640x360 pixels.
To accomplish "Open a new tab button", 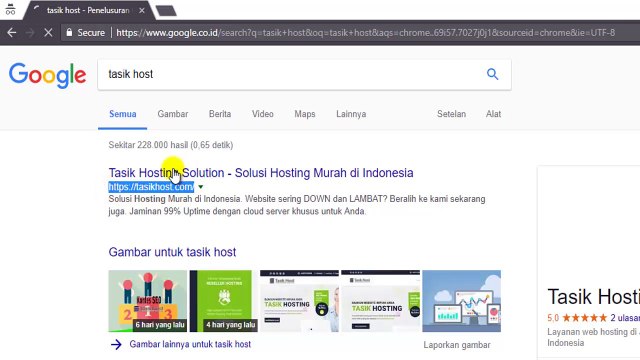I will coord(166,11).
